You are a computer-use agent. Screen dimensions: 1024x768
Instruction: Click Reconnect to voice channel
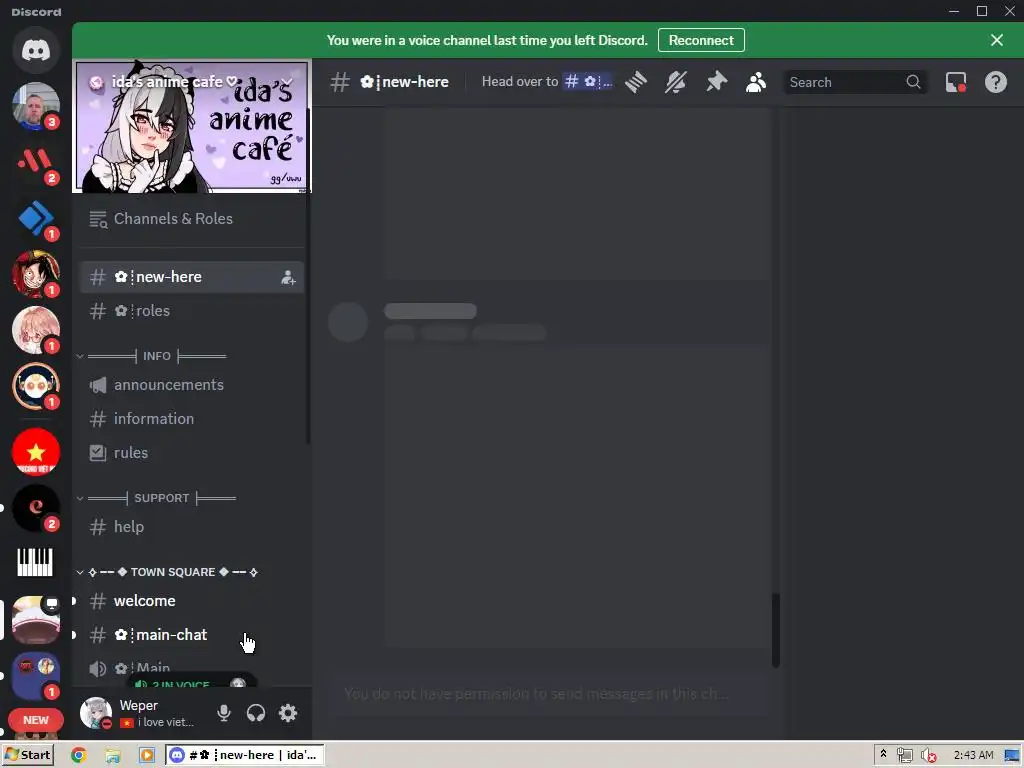[701, 40]
